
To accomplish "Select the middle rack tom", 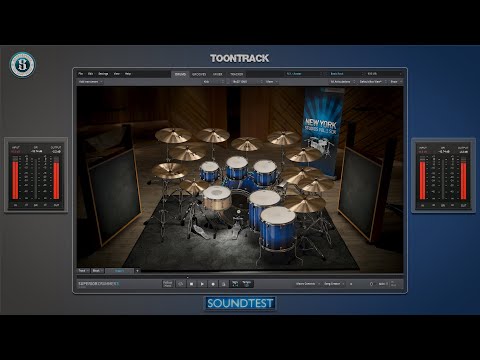I will coord(237,168).
